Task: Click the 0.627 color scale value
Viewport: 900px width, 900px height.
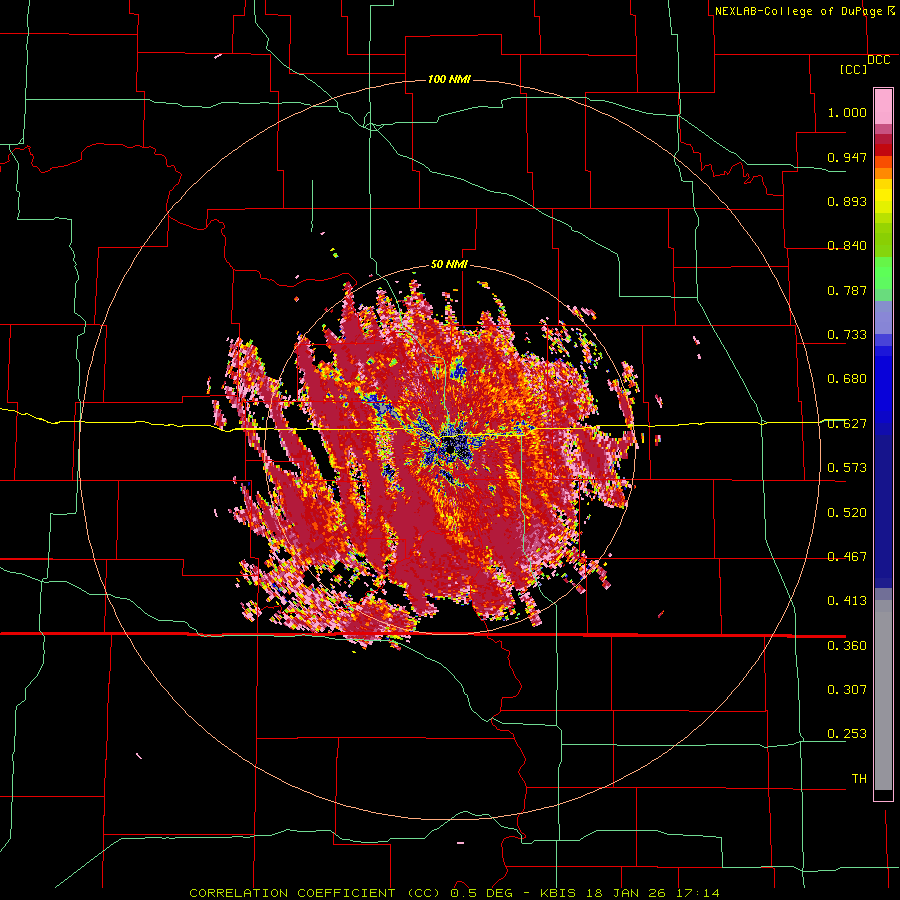Action: [x=847, y=424]
